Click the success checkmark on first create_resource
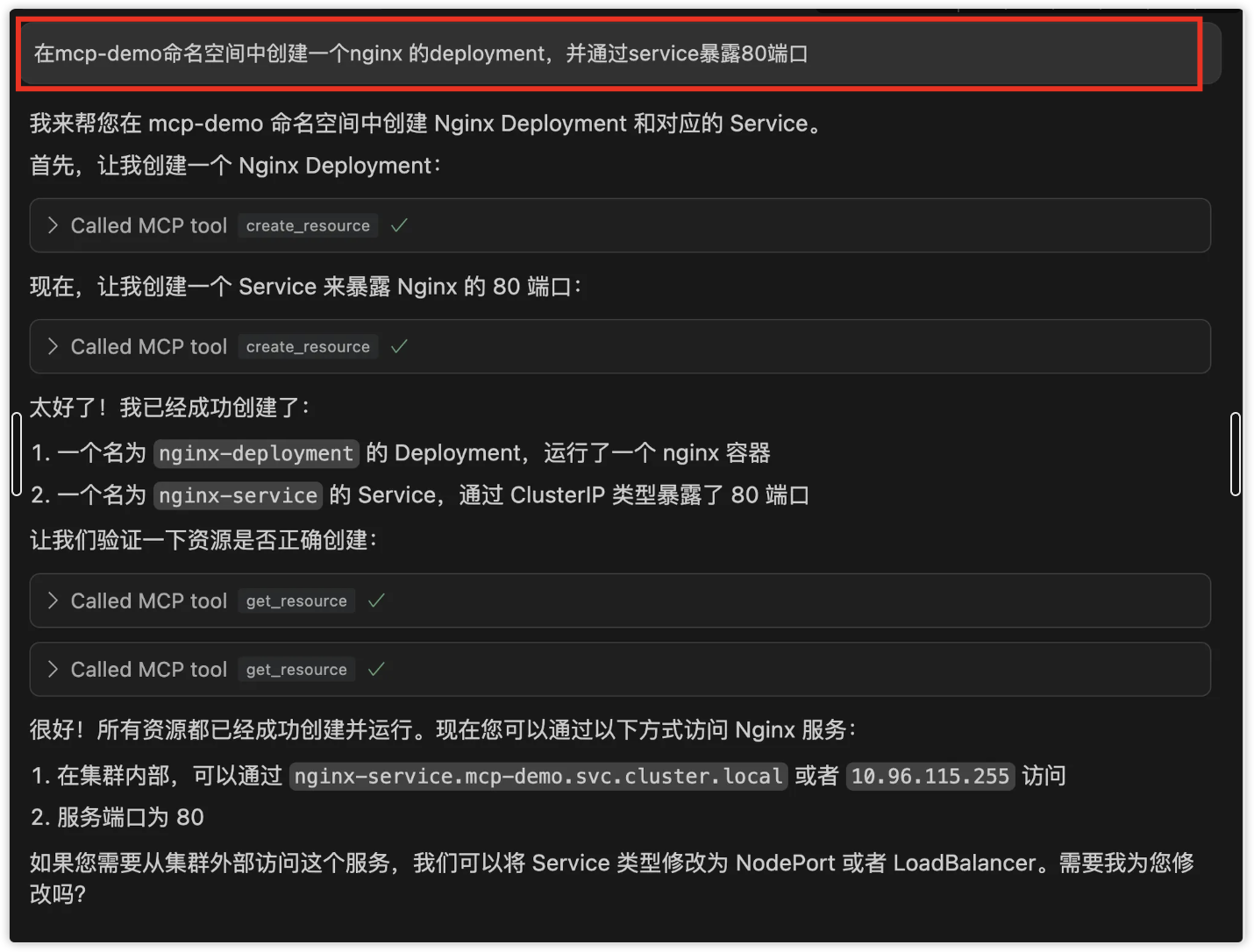Screen dimensions: 1254x952 pos(399,225)
